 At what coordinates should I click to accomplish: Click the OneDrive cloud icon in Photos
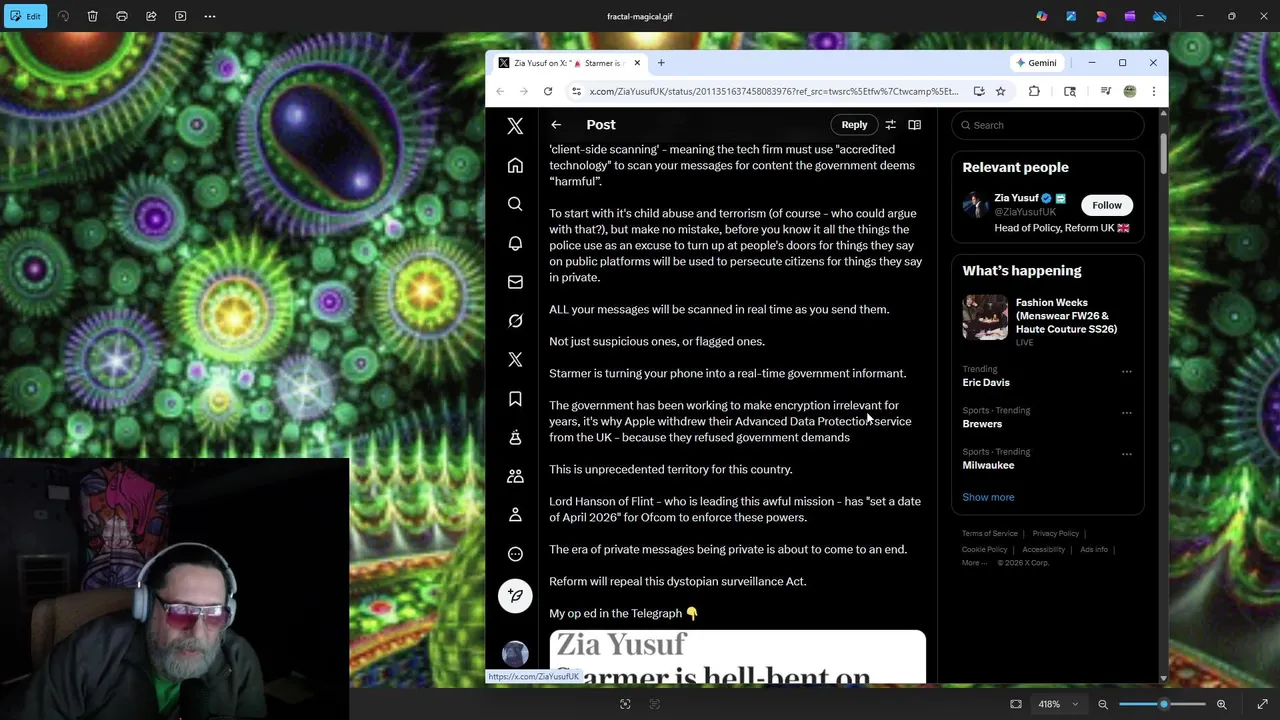coord(1160,16)
